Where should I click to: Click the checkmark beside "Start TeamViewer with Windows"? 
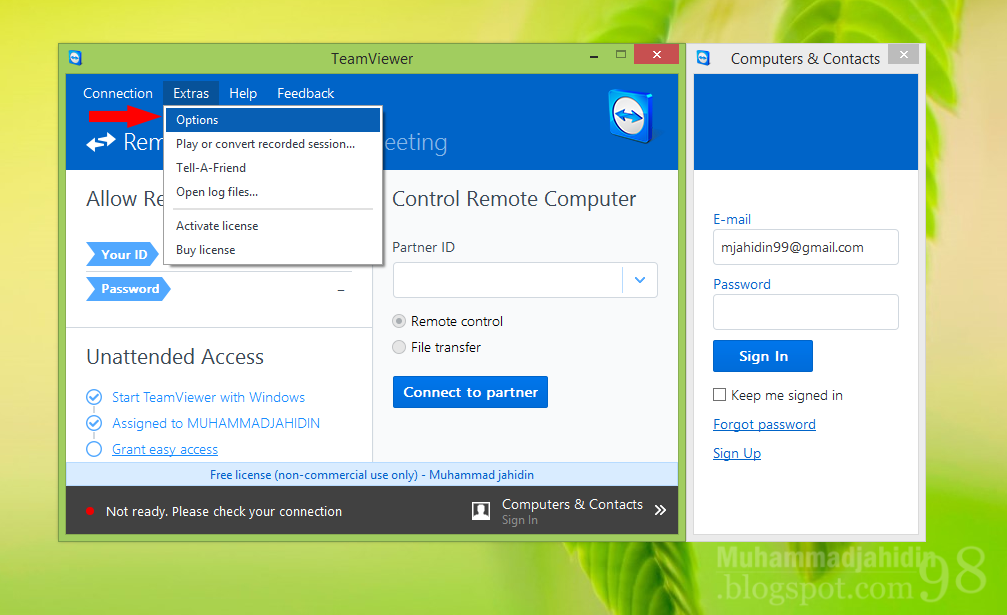tap(94, 396)
